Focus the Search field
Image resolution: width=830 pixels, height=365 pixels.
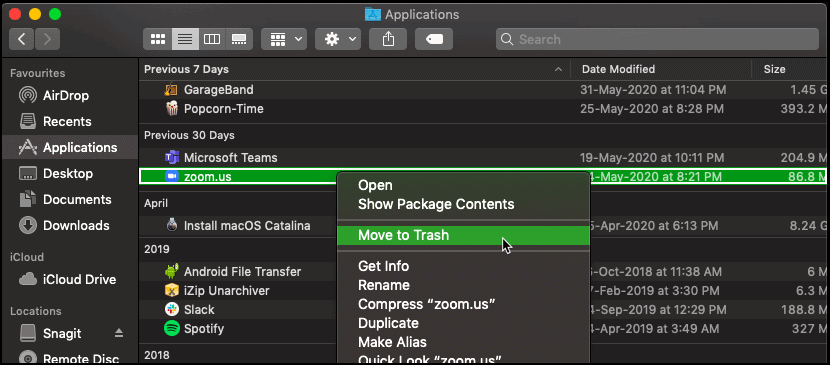tap(657, 39)
